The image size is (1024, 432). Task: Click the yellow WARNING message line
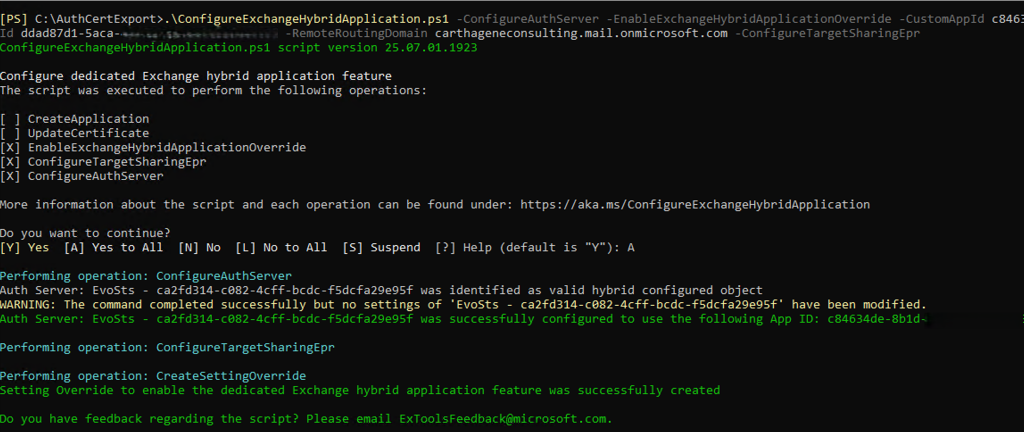tap(463, 304)
